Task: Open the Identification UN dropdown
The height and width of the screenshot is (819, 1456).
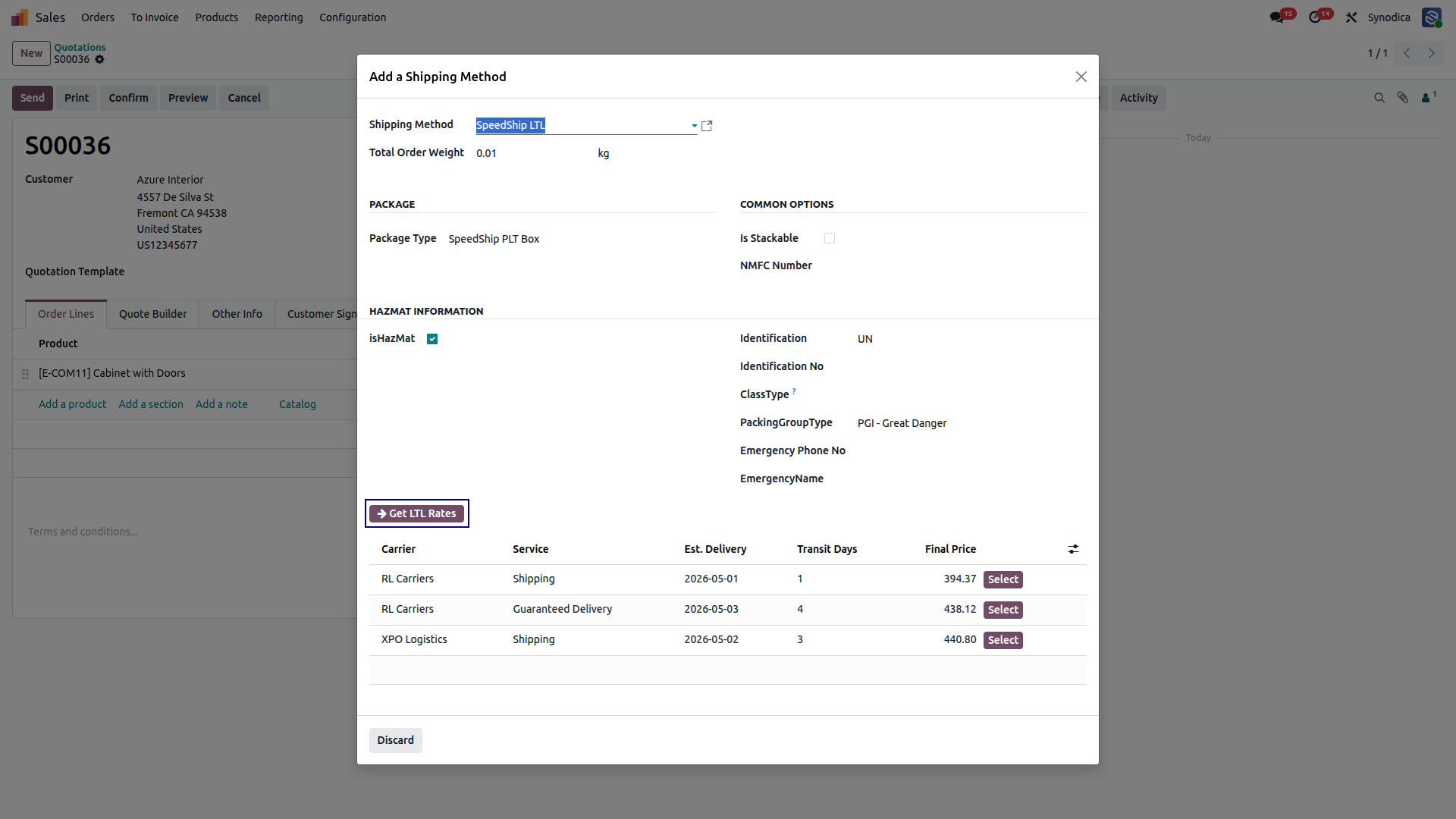Action: 971,339
